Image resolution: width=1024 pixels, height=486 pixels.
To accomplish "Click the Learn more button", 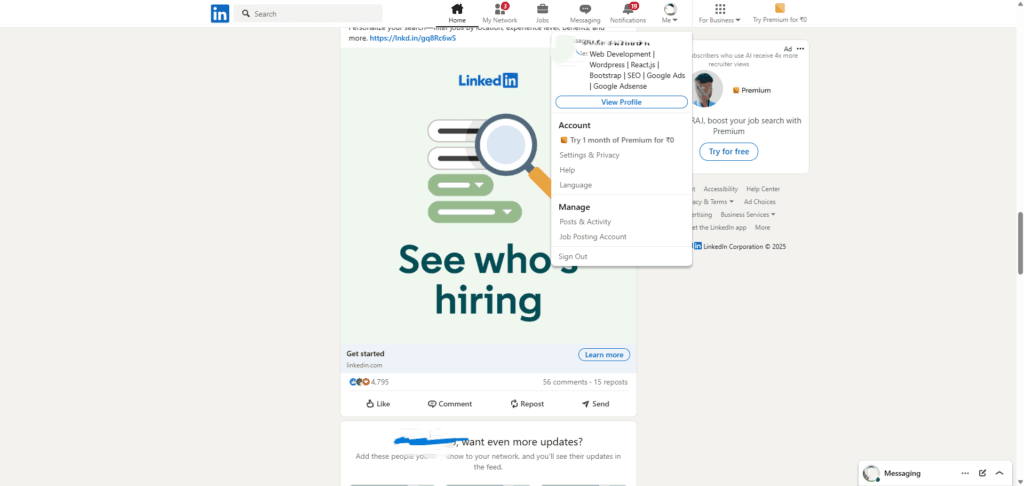I will coord(604,355).
